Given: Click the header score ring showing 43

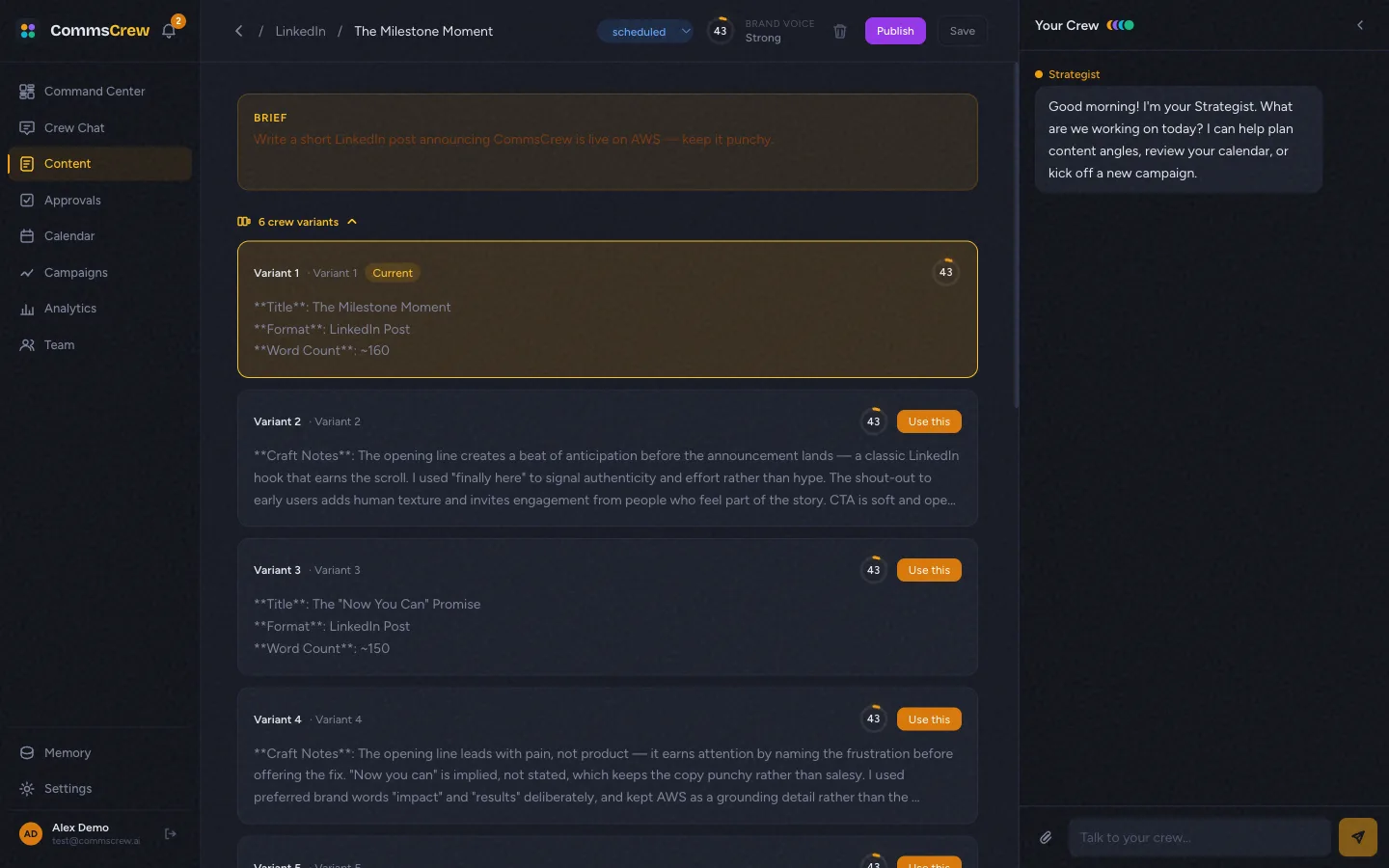Looking at the screenshot, I should tap(720, 31).
